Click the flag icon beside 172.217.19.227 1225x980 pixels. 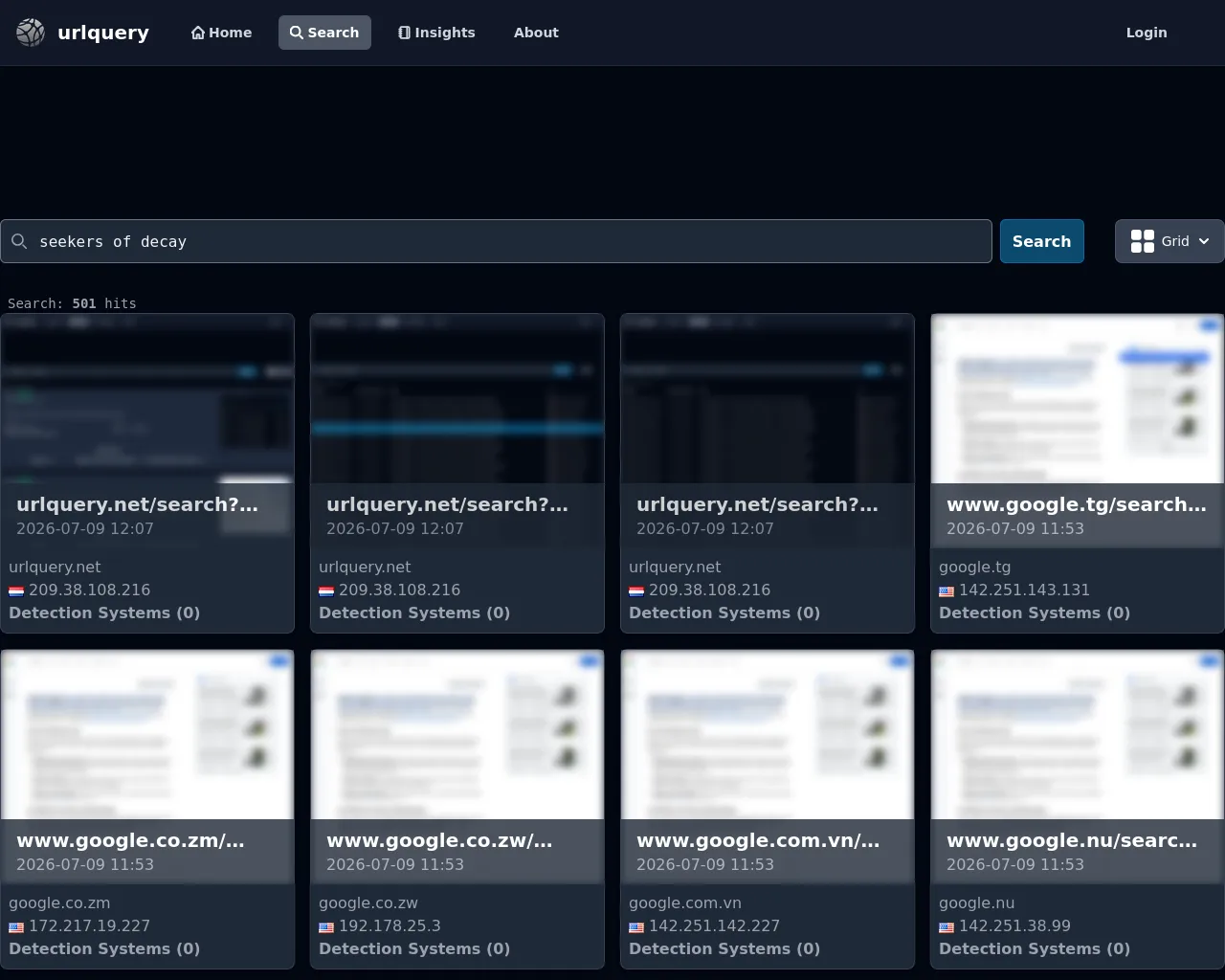point(16,927)
